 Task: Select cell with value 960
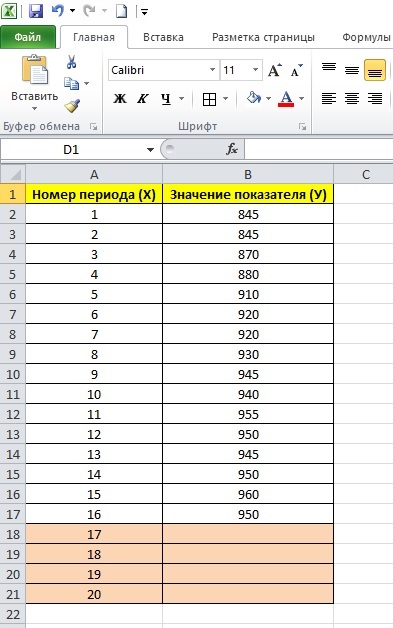(248, 494)
